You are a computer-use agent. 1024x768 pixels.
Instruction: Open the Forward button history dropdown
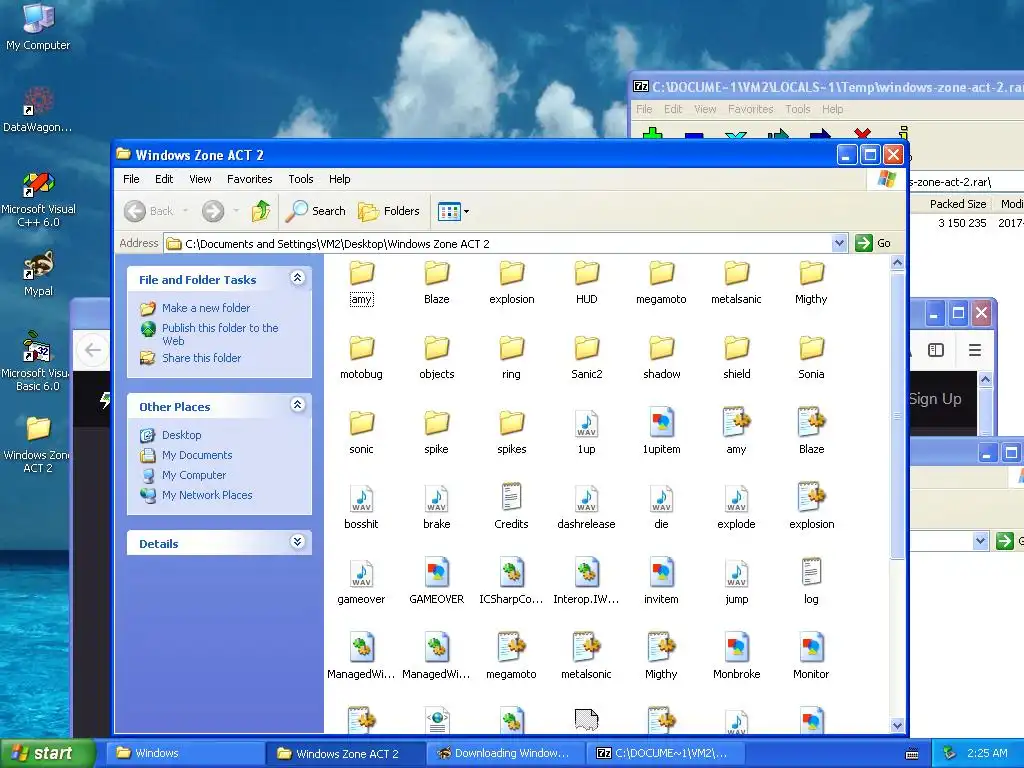coord(236,211)
